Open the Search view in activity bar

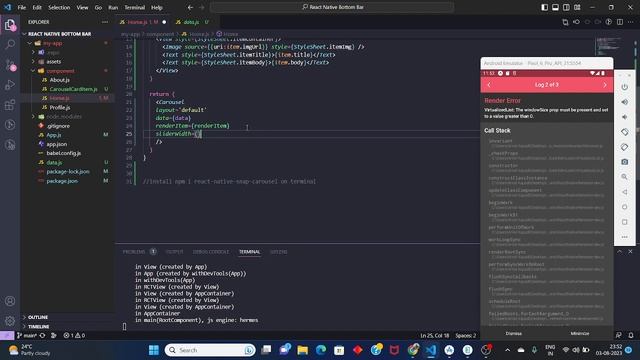pyautogui.click(x=10, y=44)
